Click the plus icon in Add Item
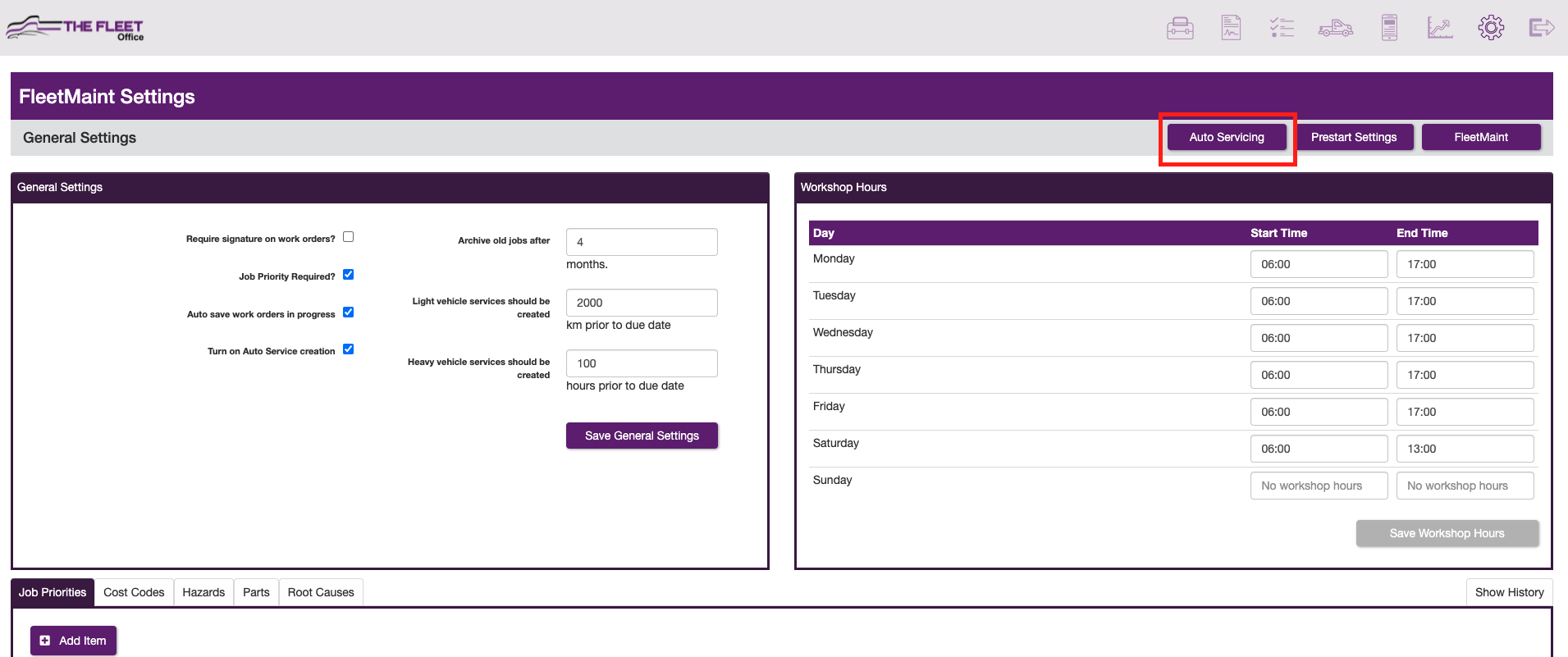This screenshot has width=1568, height=657. 45,641
